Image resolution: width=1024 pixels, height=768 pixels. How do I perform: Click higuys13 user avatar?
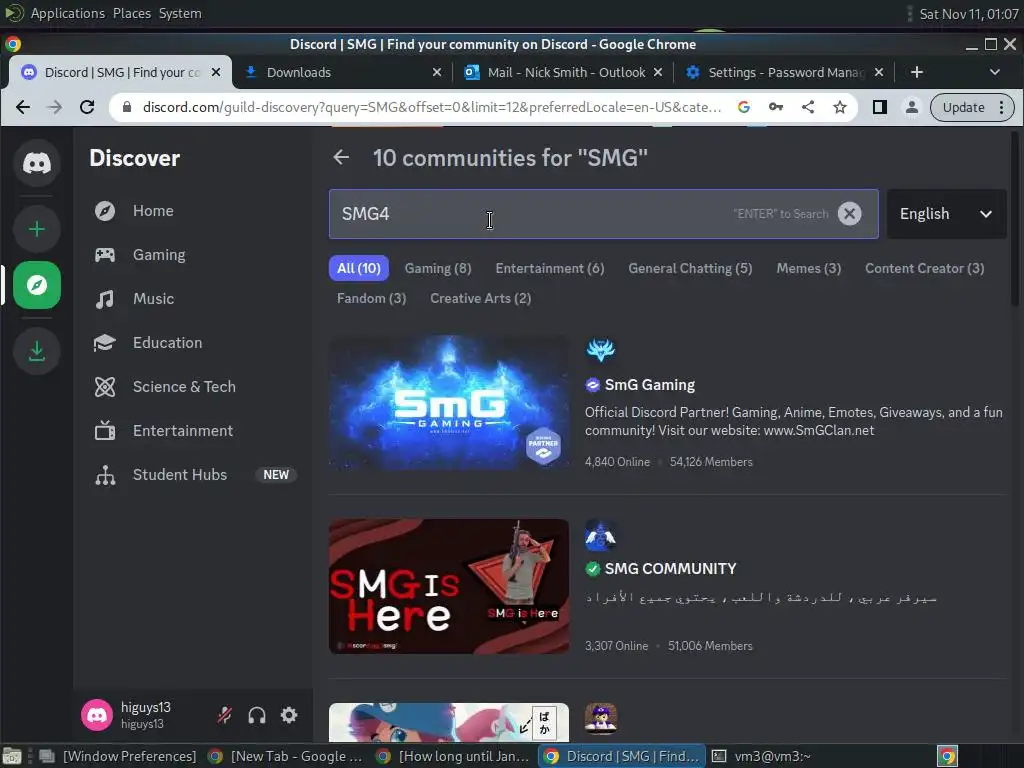97,715
